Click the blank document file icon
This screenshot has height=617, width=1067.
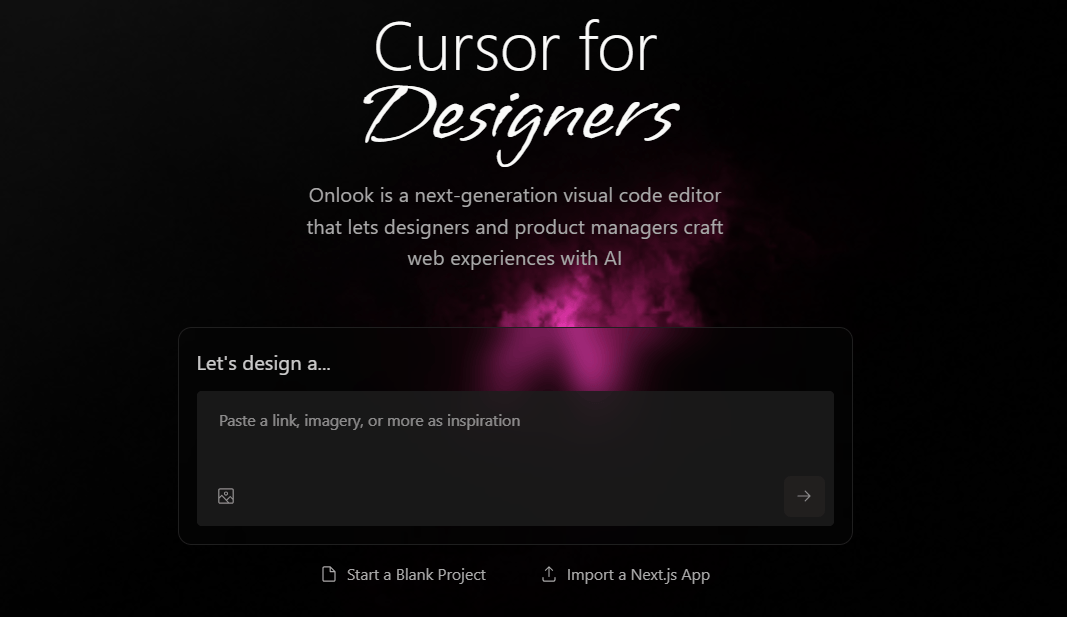329,575
